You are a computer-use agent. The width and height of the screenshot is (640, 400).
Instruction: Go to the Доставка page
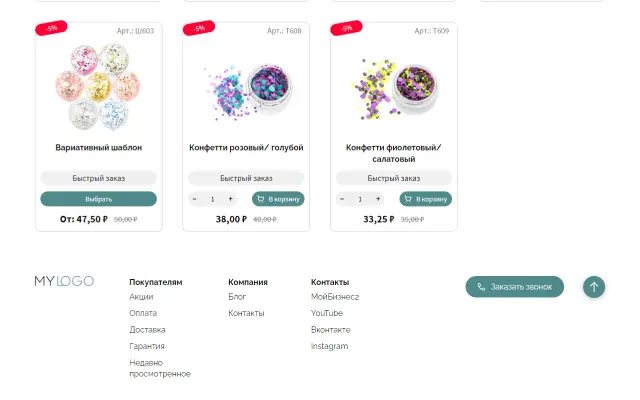pyautogui.click(x=147, y=330)
